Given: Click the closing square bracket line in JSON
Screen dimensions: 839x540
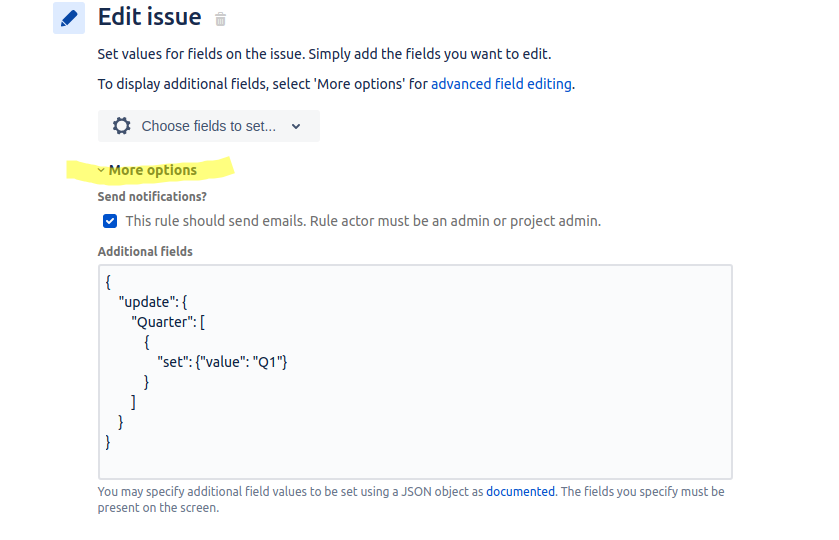Looking at the screenshot, I should [133, 402].
